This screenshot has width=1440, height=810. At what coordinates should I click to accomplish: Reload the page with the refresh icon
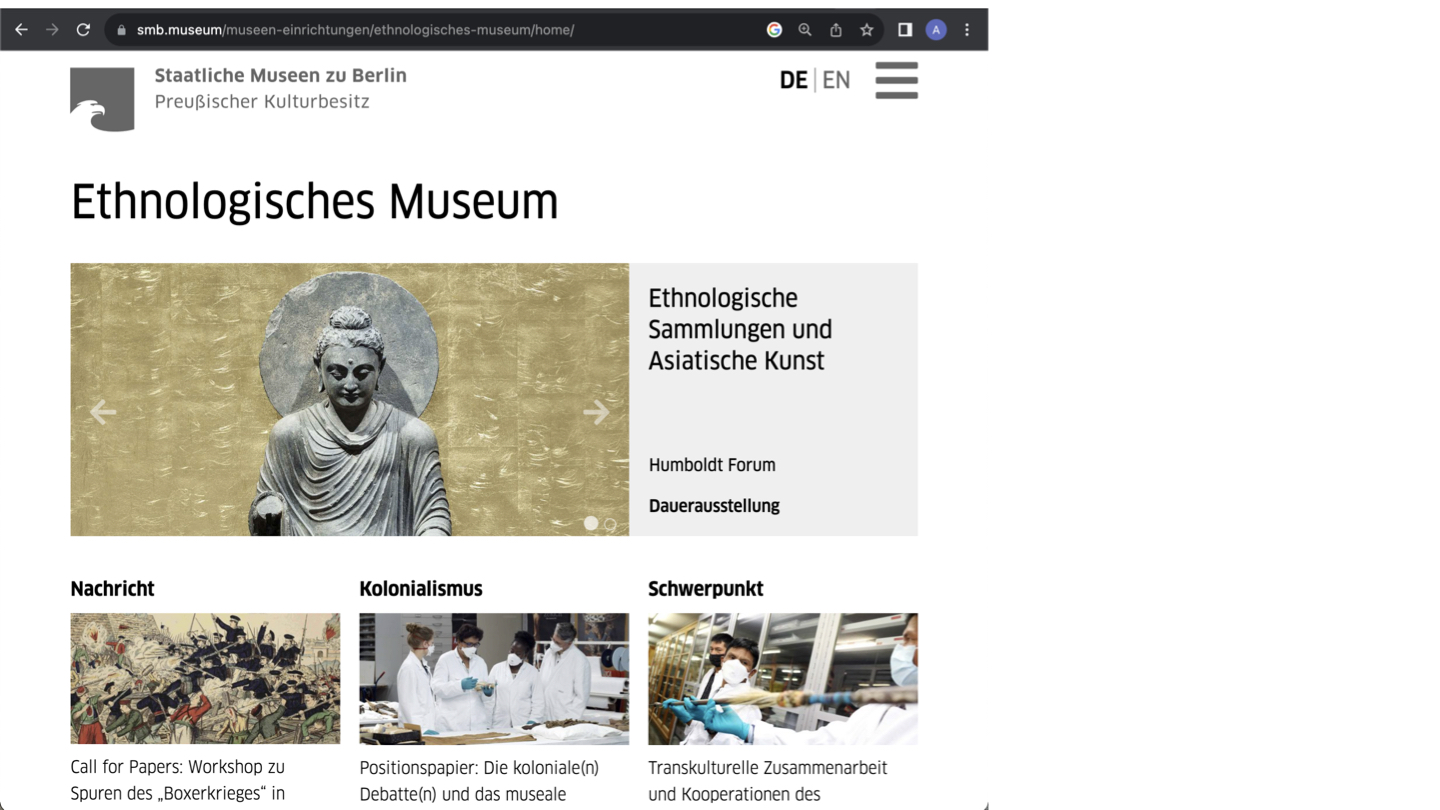[83, 30]
